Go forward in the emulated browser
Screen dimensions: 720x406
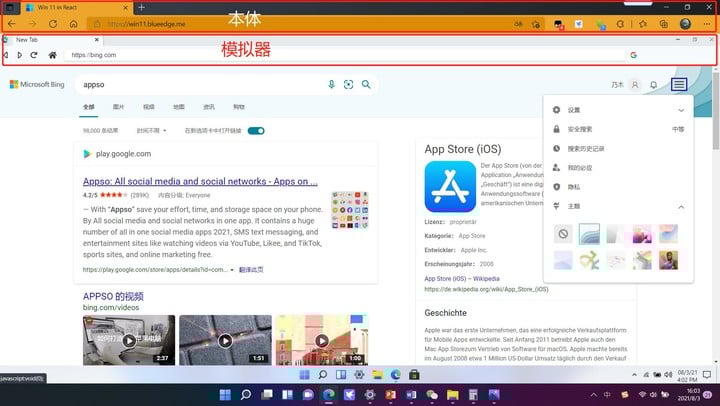[x=20, y=55]
